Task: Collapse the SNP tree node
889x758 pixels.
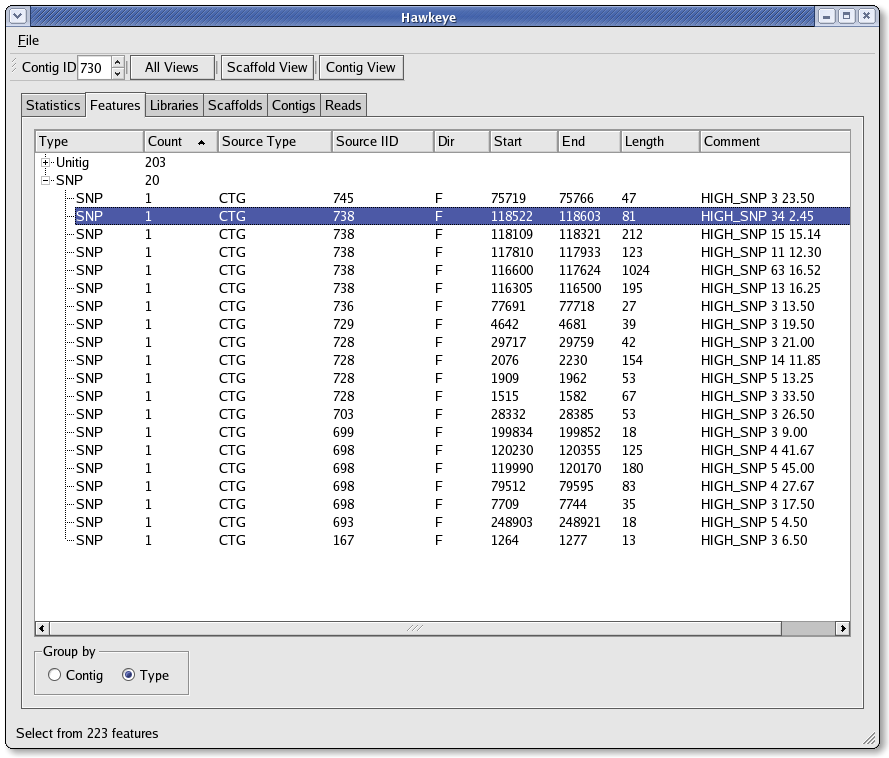Action: click(x=46, y=180)
